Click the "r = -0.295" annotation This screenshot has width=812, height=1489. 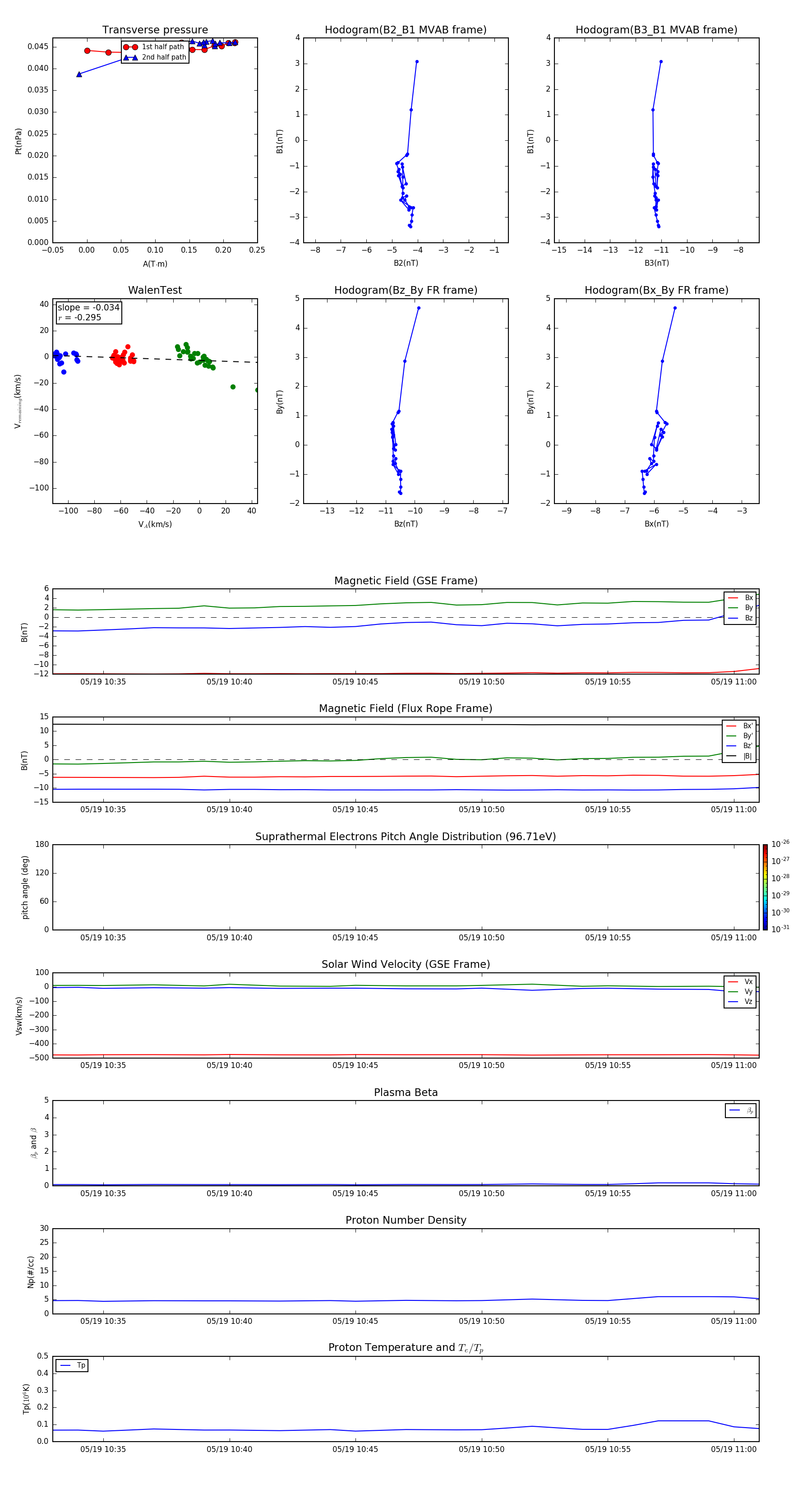click(79, 317)
